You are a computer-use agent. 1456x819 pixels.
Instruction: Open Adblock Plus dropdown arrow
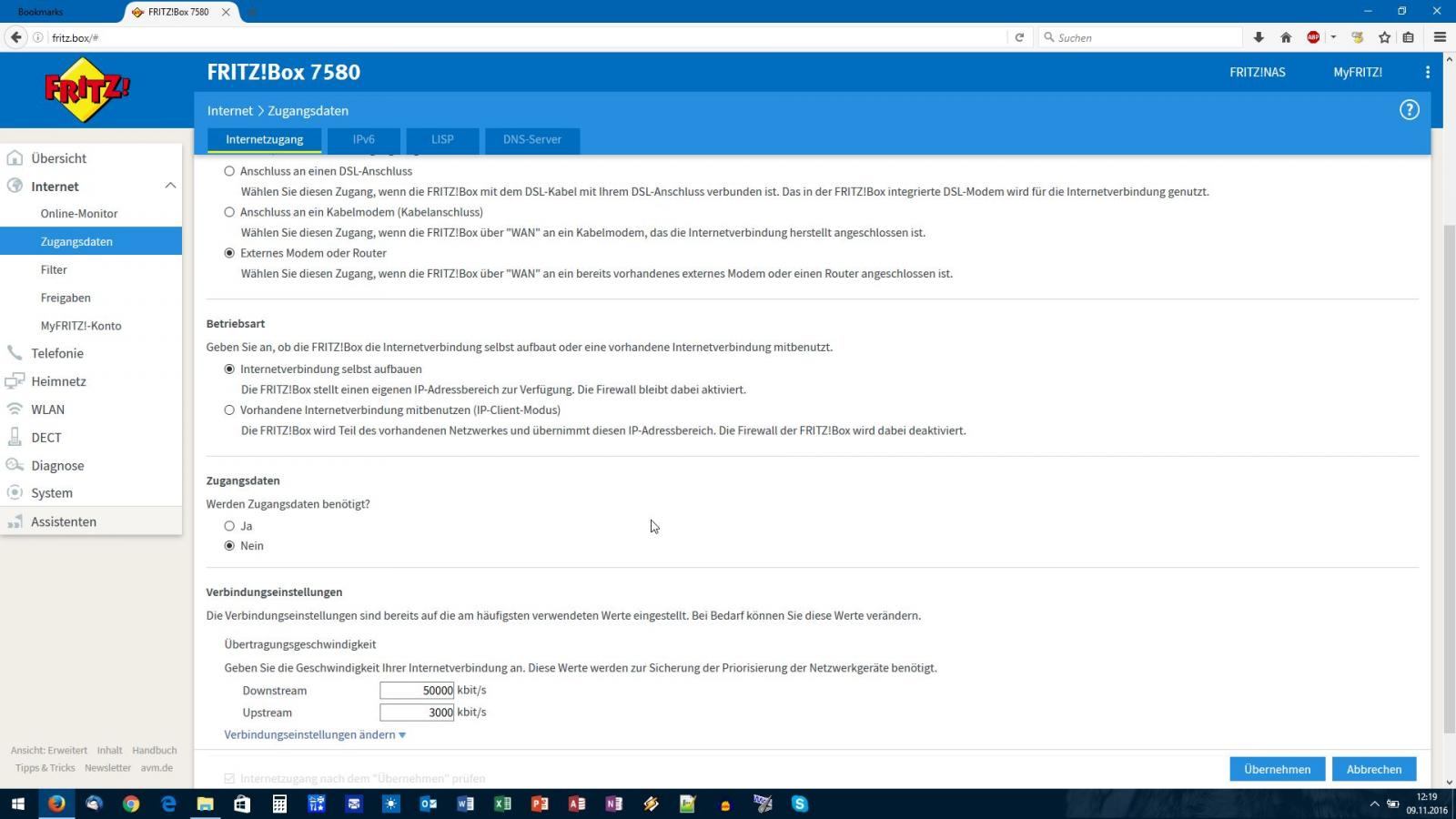(x=1333, y=37)
